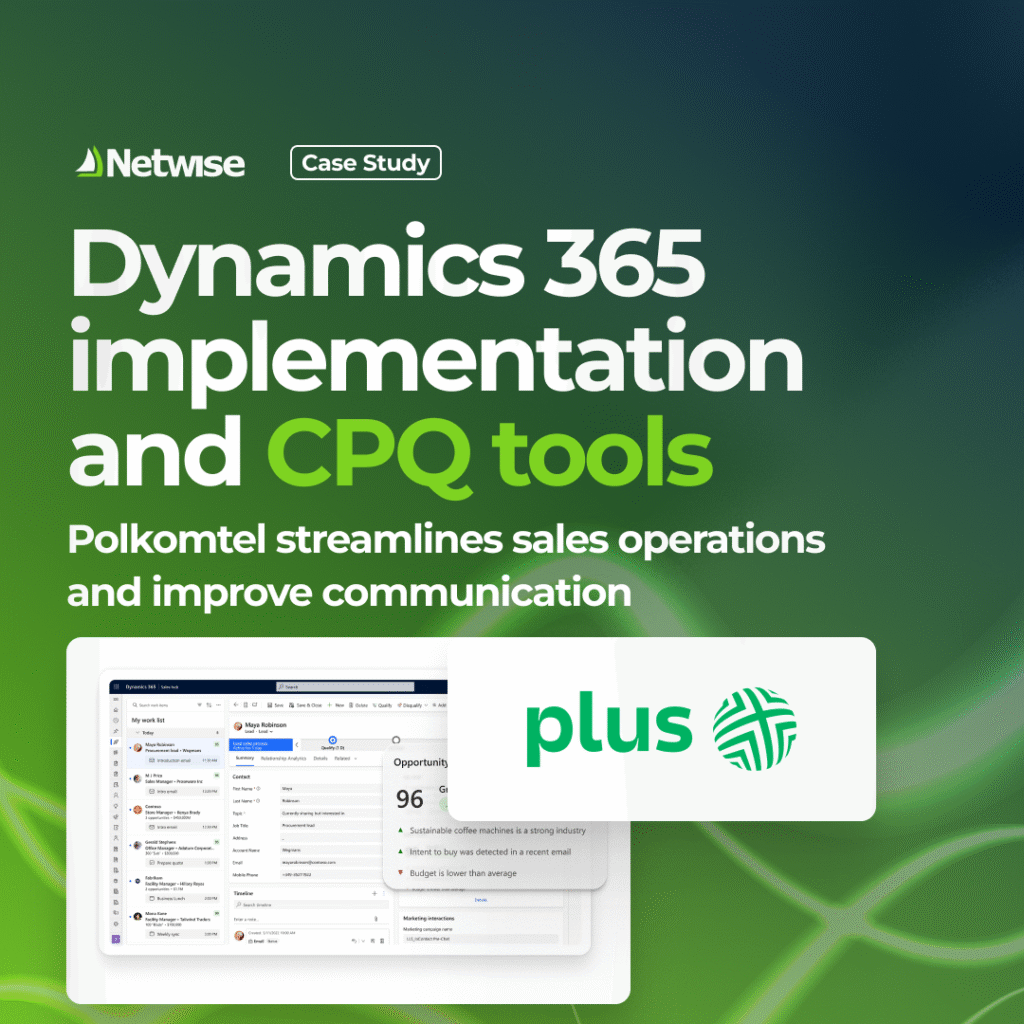The width and height of the screenshot is (1024, 1024).
Task: Click the Save toolbar button
Action: point(275,705)
